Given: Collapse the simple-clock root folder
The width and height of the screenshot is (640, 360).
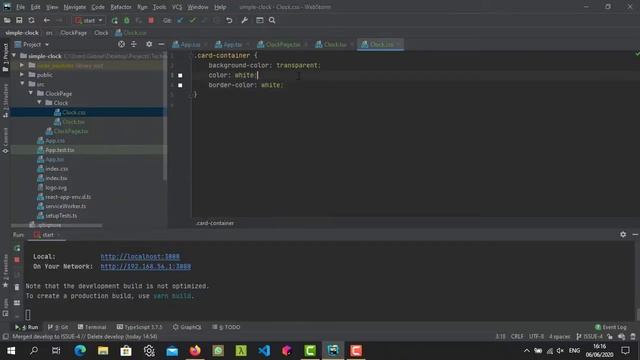Looking at the screenshot, I should coord(14,56).
